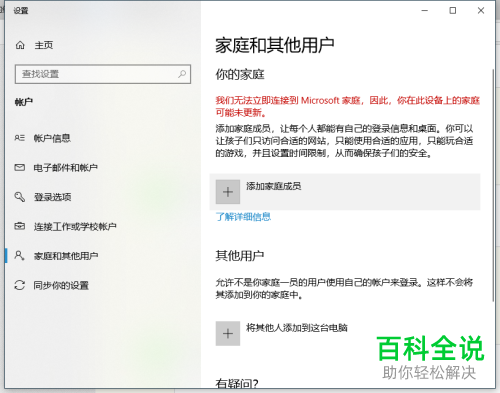Go to 登录选项 page
This screenshot has width=500, height=393.
coord(52,197)
